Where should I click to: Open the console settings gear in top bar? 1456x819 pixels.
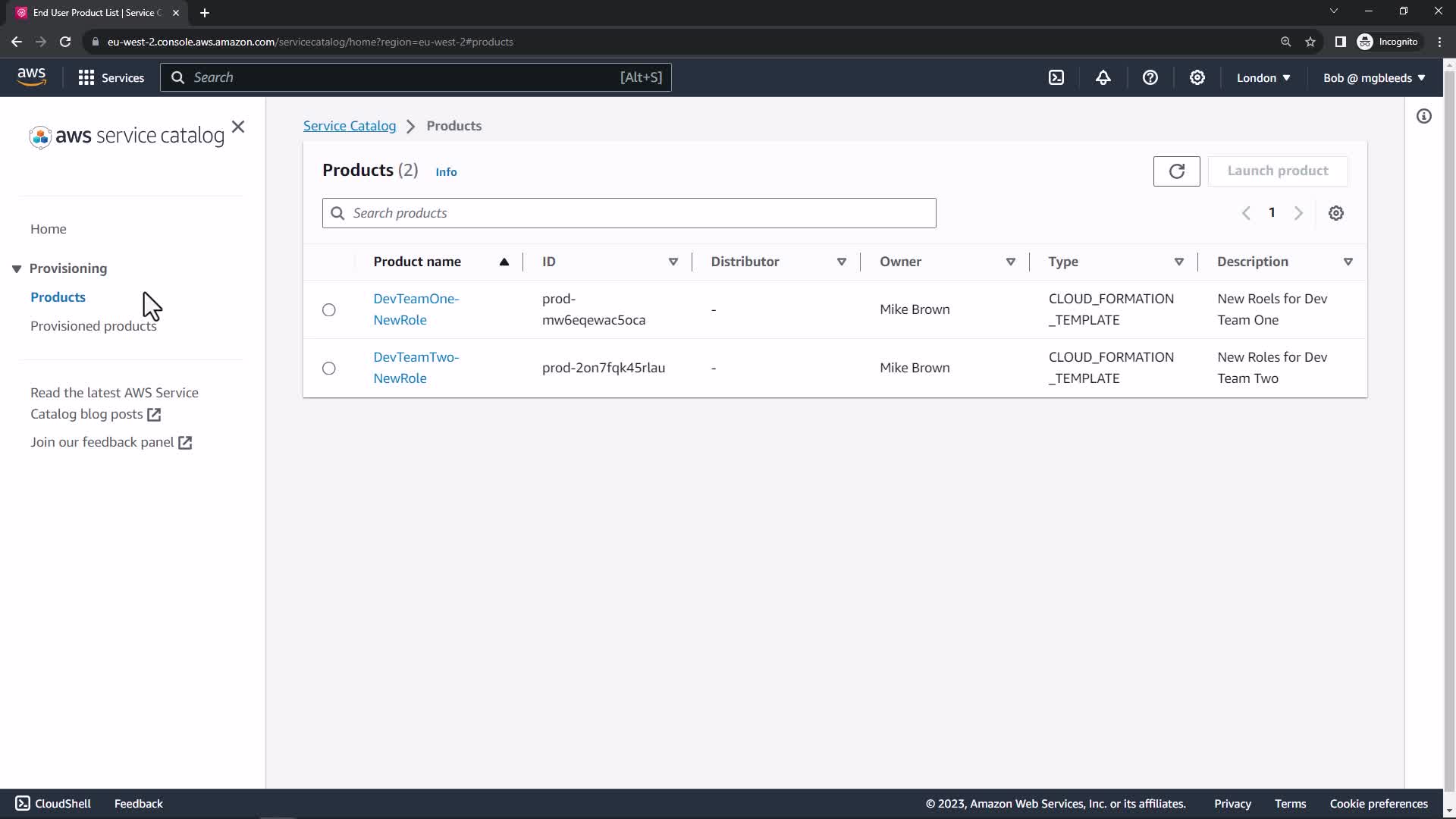point(1197,77)
